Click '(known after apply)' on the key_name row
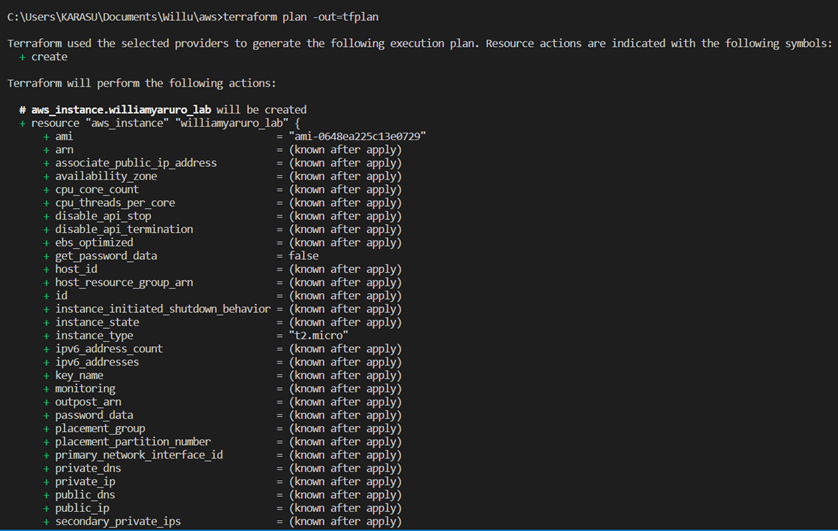Image resolution: width=838 pixels, height=531 pixels. 345,376
